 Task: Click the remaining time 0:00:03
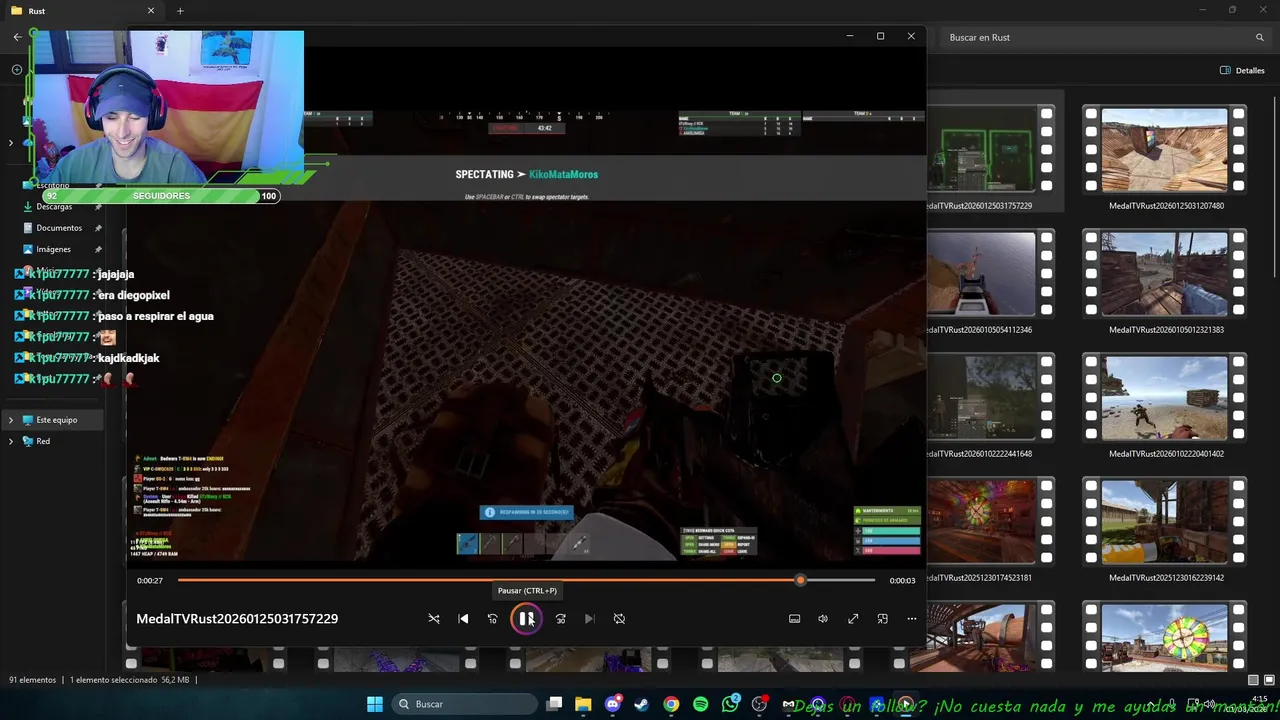tap(902, 581)
